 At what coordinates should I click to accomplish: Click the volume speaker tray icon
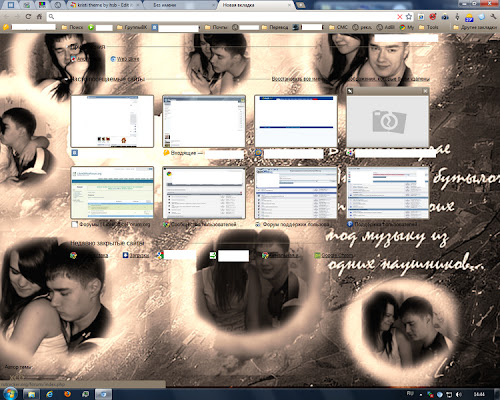click(x=459, y=395)
